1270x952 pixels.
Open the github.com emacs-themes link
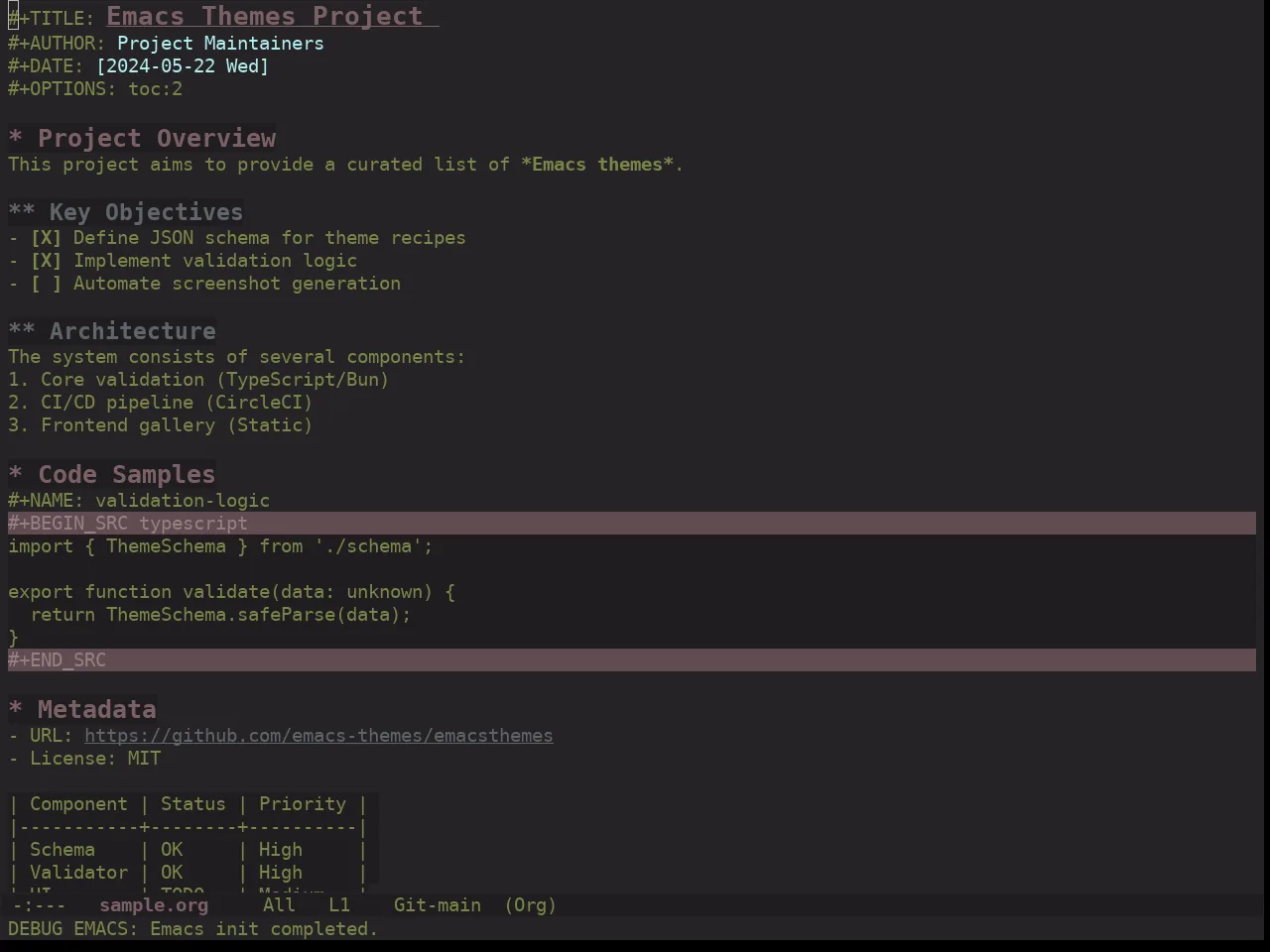point(318,736)
